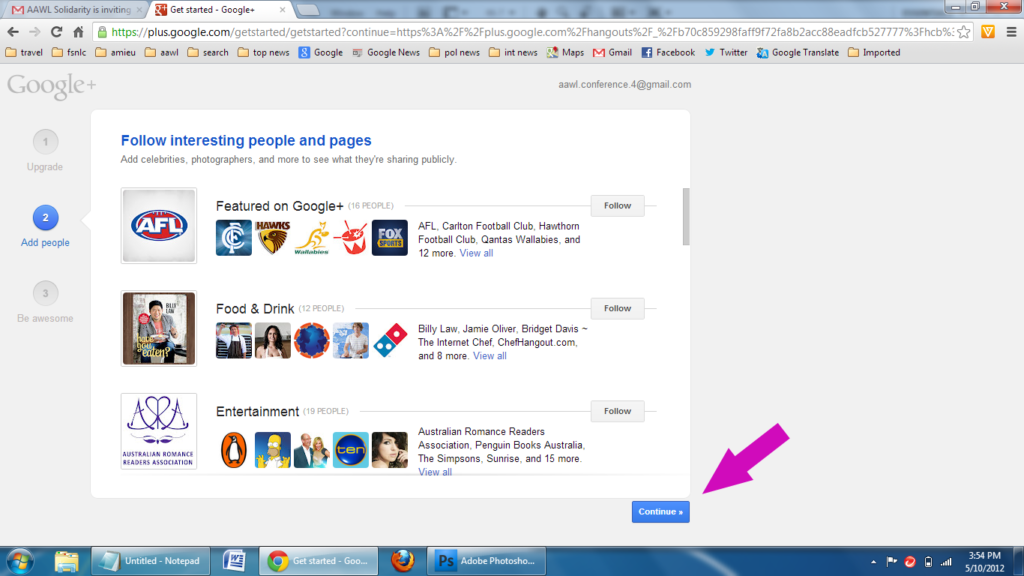This screenshot has height=576, width=1024.
Task: Open the Qantas Wallabies icon
Action: click(312, 238)
